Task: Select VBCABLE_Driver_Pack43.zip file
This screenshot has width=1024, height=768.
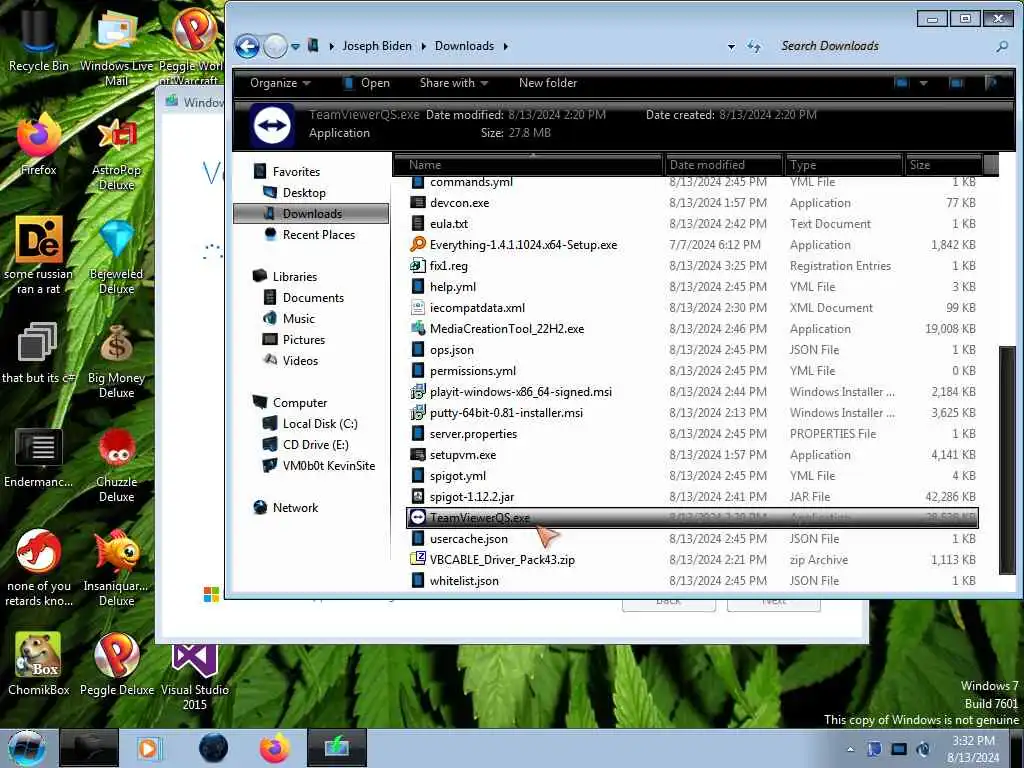Action: [x=502, y=560]
